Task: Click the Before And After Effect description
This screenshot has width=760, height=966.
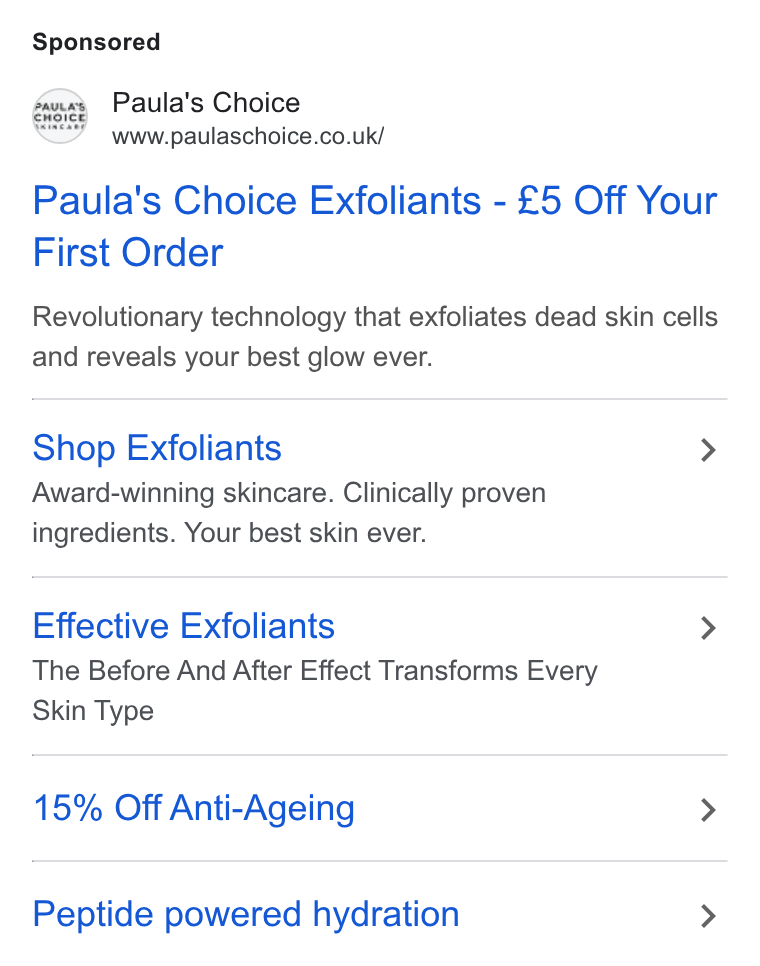Action: click(315, 691)
